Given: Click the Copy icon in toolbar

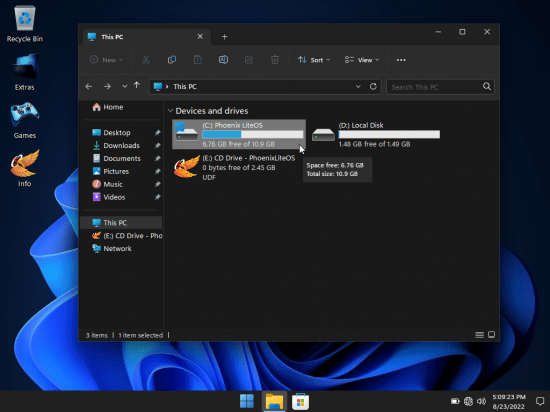Looking at the screenshot, I should (x=172, y=60).
